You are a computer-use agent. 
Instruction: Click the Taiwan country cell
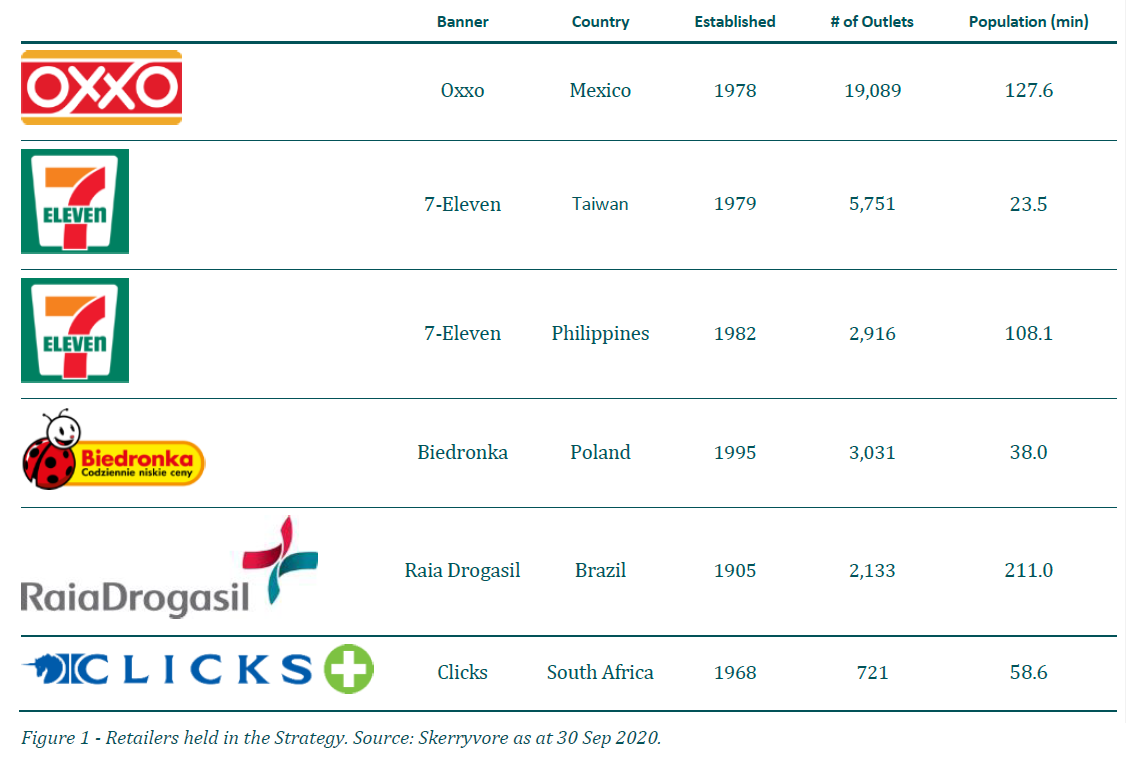pyautogui.click(x=600, y=204)
